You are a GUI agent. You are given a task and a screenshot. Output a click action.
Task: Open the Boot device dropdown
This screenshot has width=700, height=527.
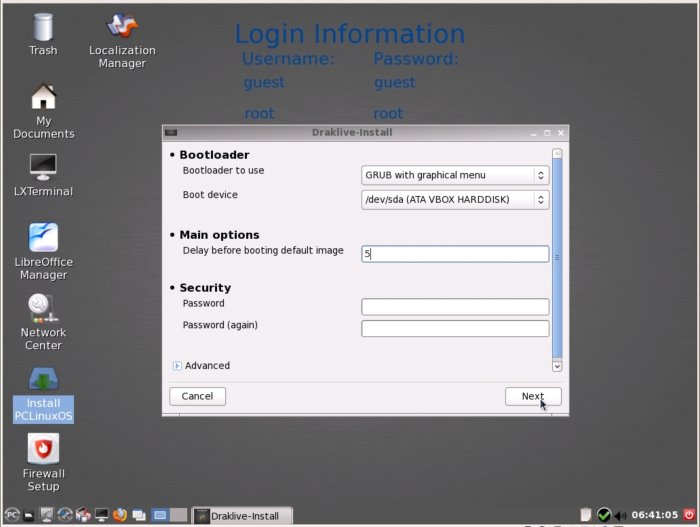[x=455, y=200]
